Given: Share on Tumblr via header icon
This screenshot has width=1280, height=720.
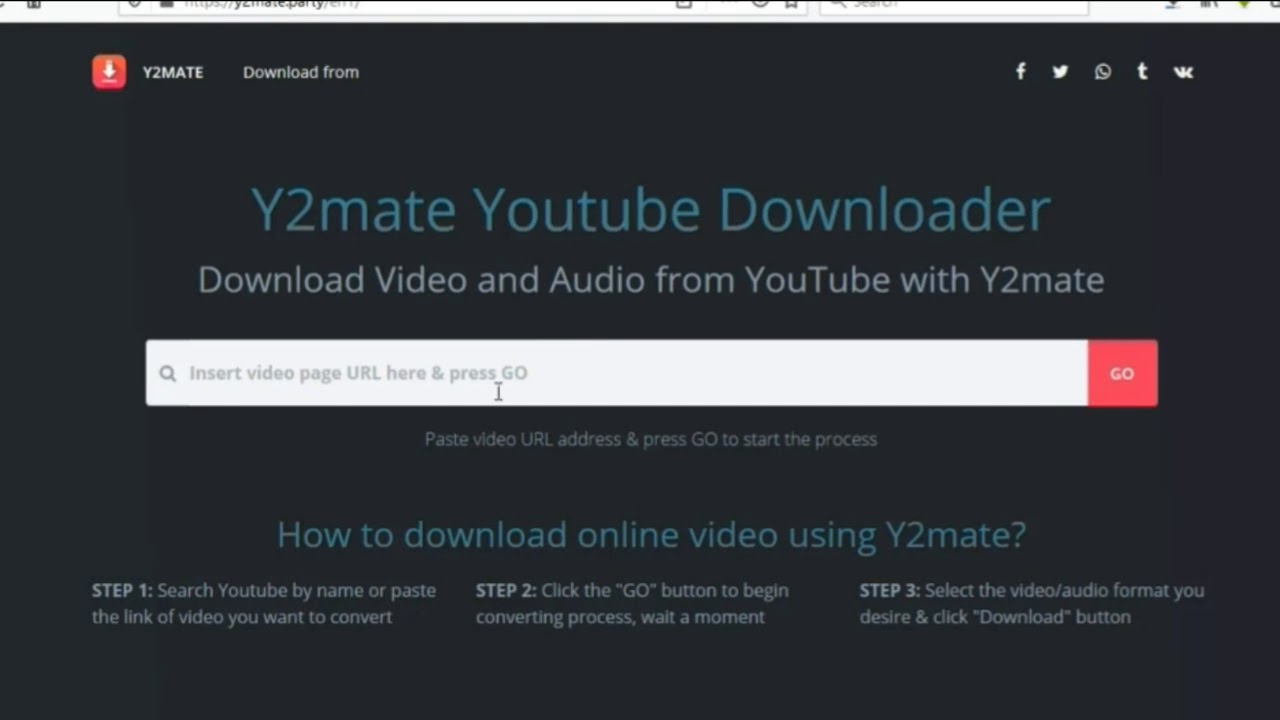Looking at the screenshot, I should pyautogui.click(x=1142, y=71).
